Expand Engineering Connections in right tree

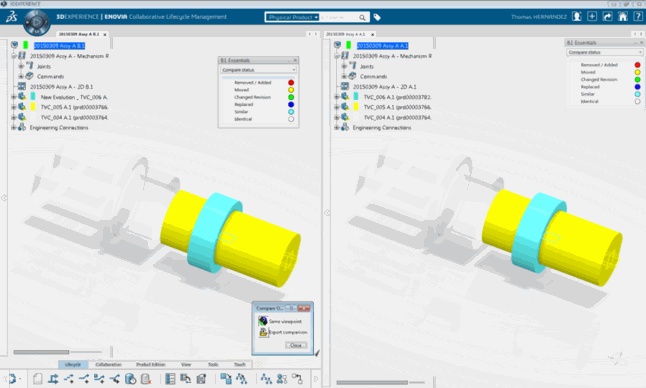tap(337, 127)
